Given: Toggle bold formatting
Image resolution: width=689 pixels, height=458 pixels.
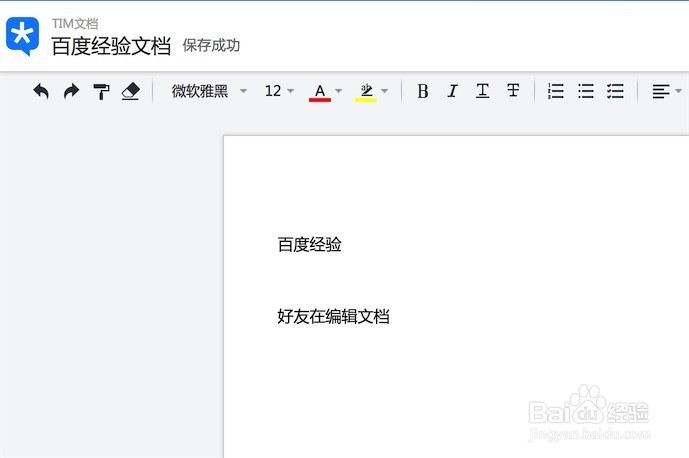Looking at the screenshot, I should (423, 91).
